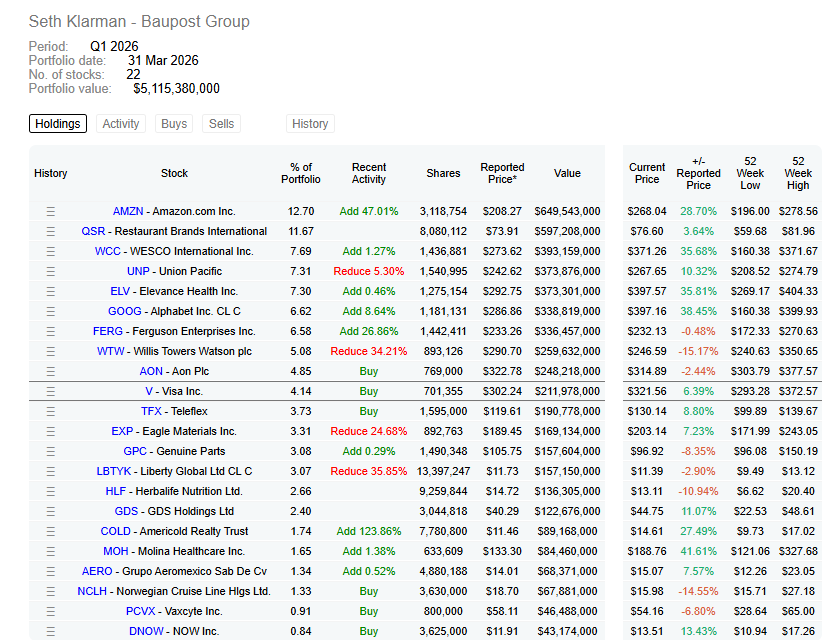Open the WCC ticker link
The height and width of the screenshot is (644, 835).
pos(108,251)
